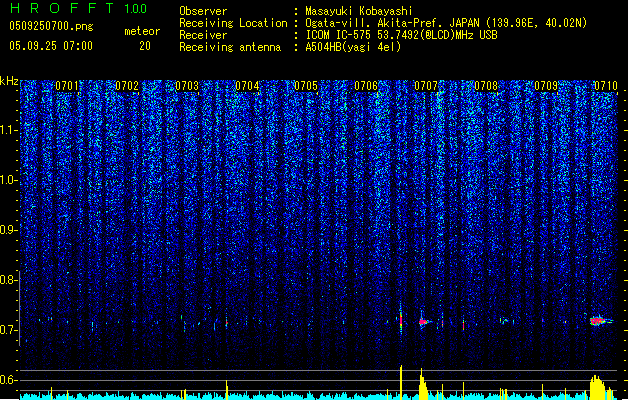Click the large red meteor echo near 0710
Screen dimensions: 629x400
600,321
